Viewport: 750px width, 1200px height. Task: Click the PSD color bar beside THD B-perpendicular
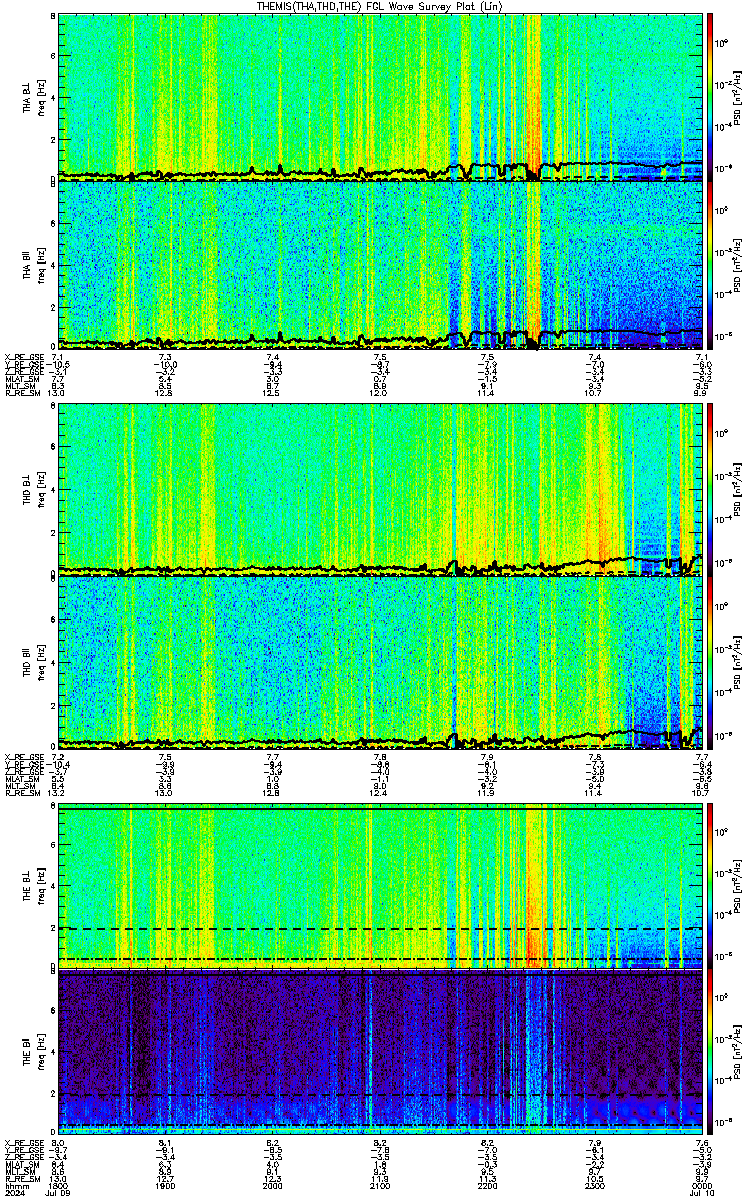point(711,490)
